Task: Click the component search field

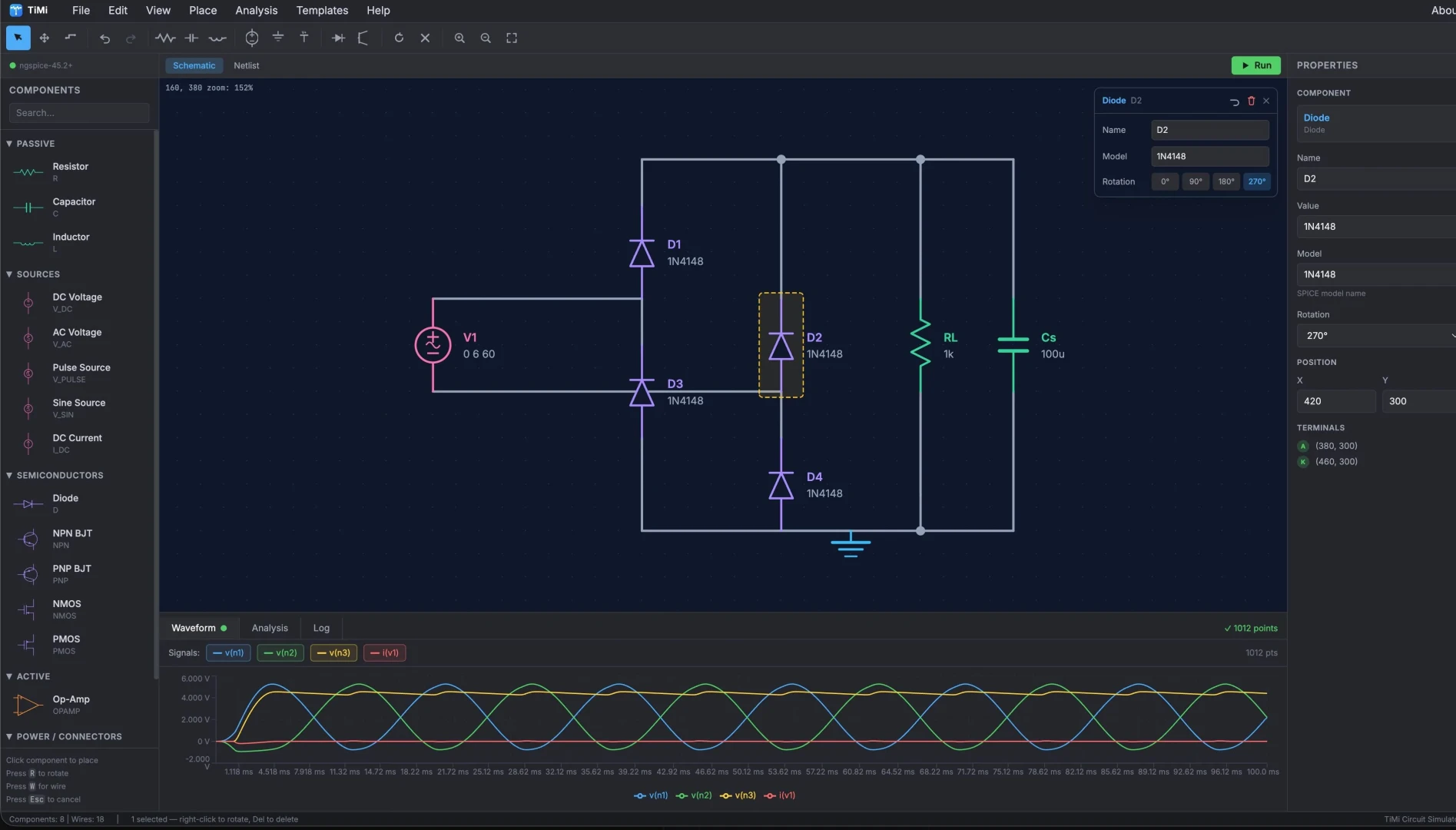Action: coord(79,113)
